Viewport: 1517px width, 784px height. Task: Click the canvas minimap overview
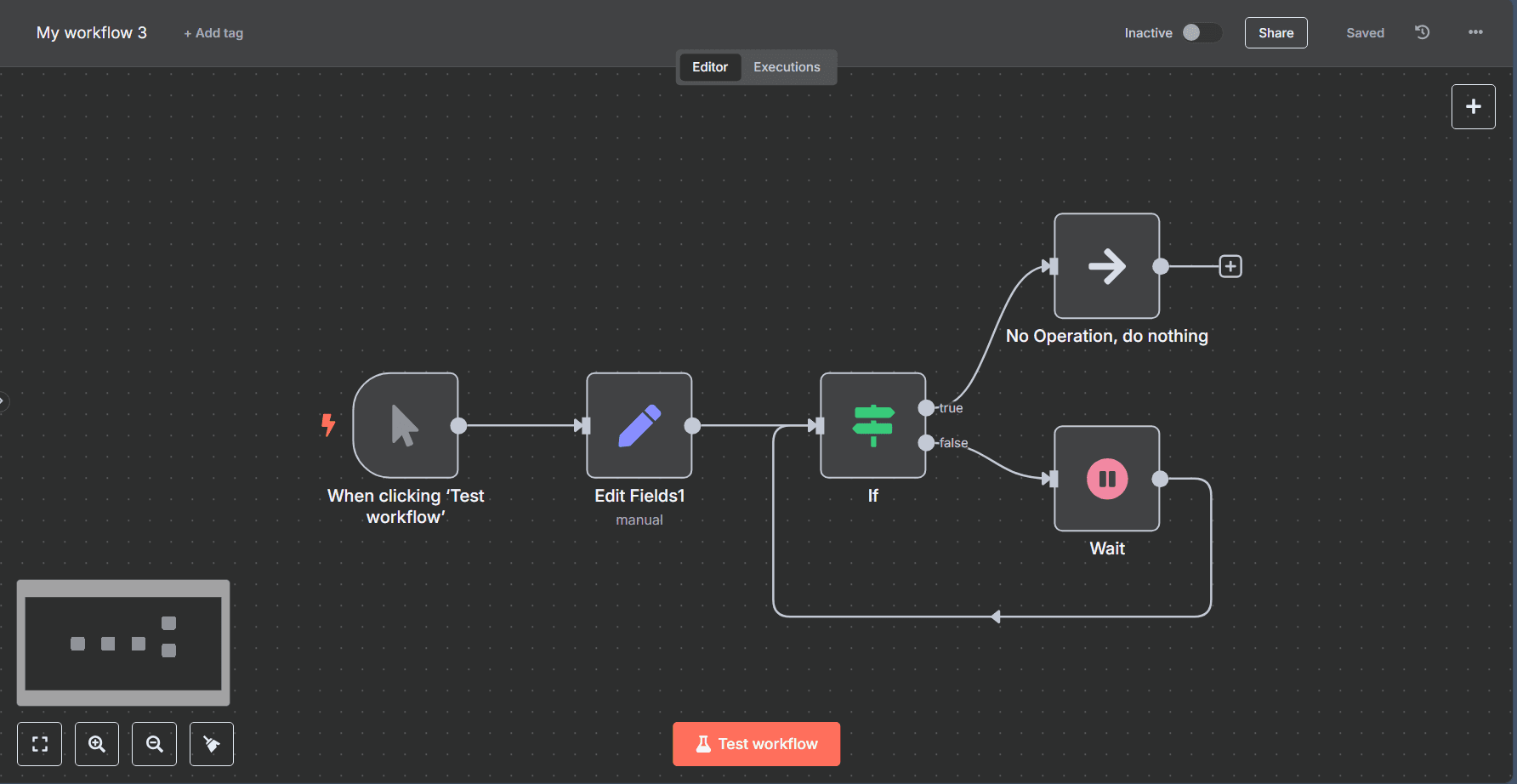point(123,643)
